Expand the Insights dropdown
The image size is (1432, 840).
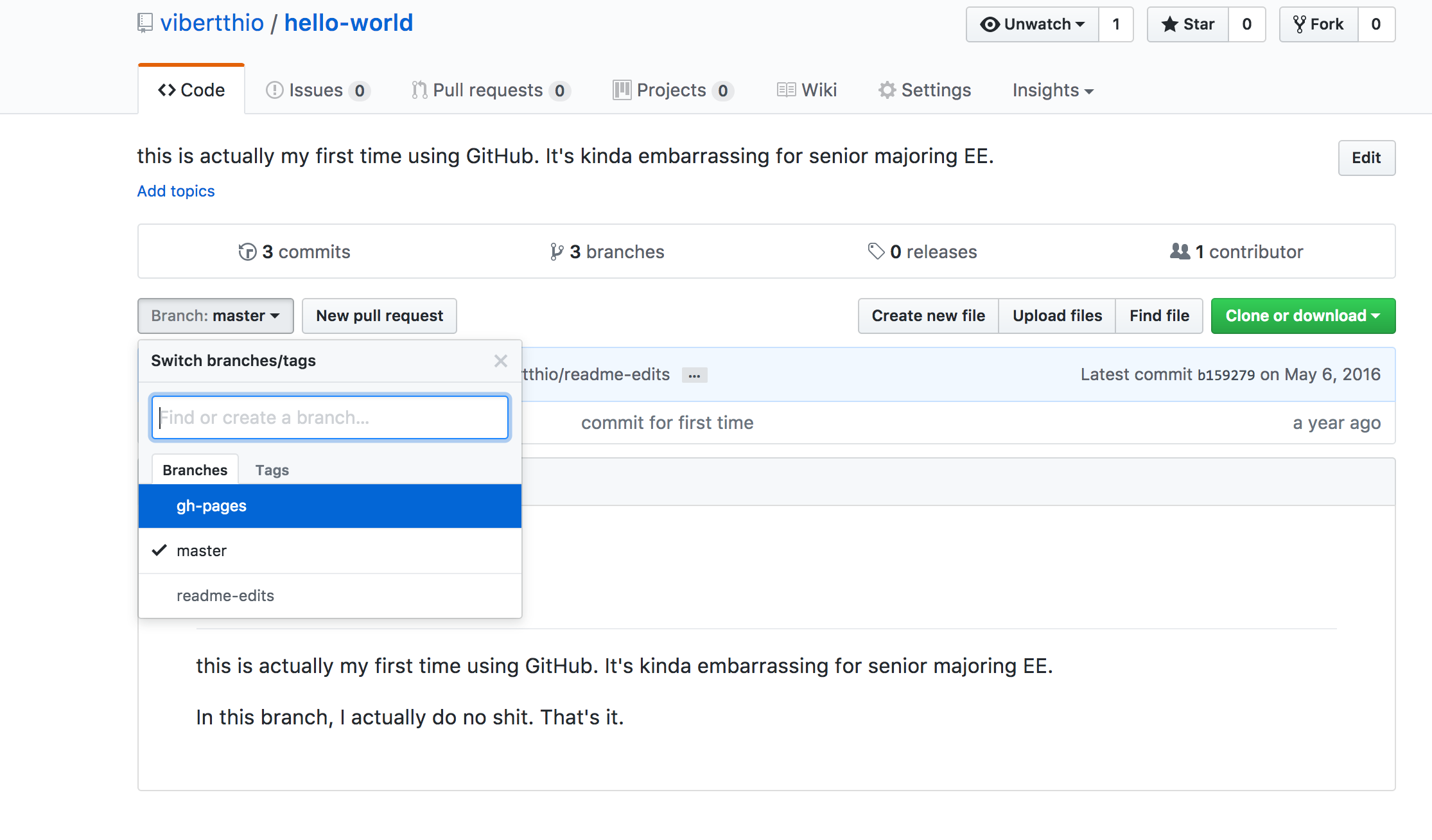[1052, 91]
